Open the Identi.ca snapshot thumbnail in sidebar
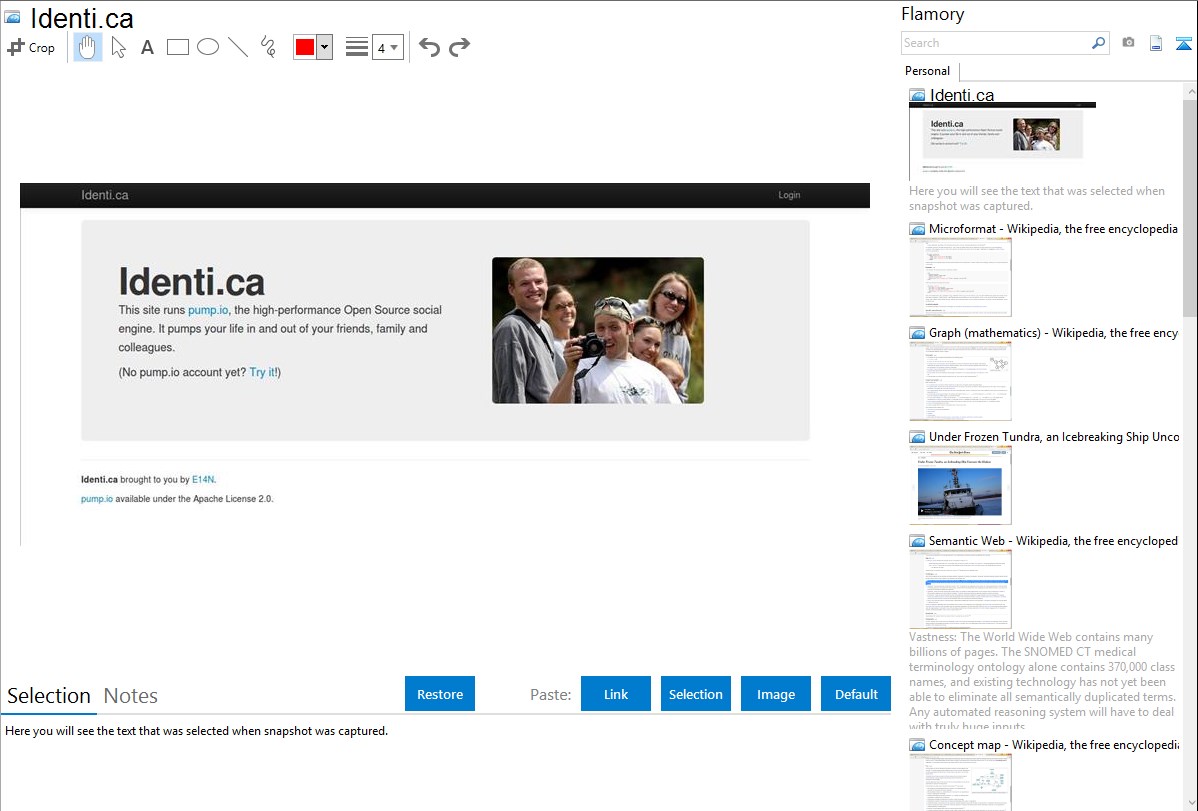The image size is (1198, 811). coord(1002,141)
